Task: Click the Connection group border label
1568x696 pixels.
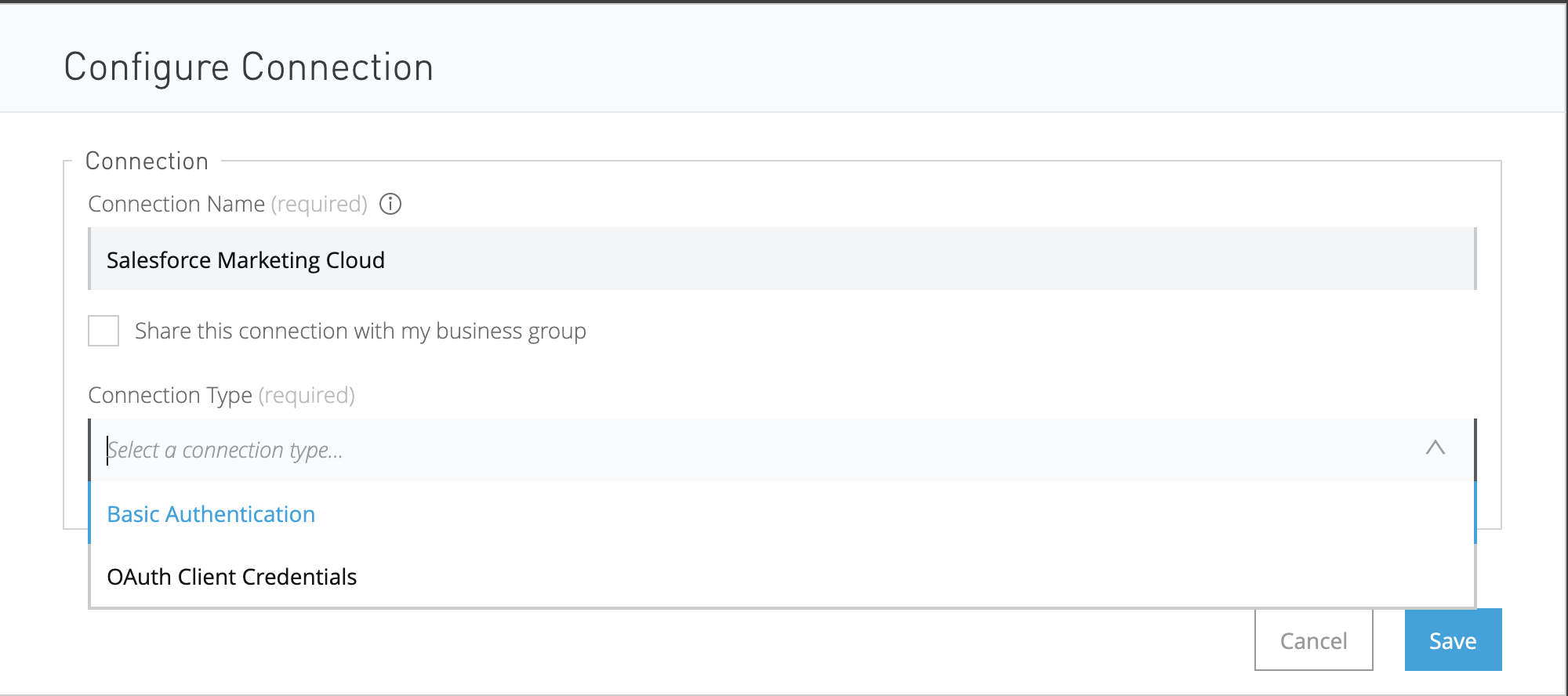Action: (147, 160)
